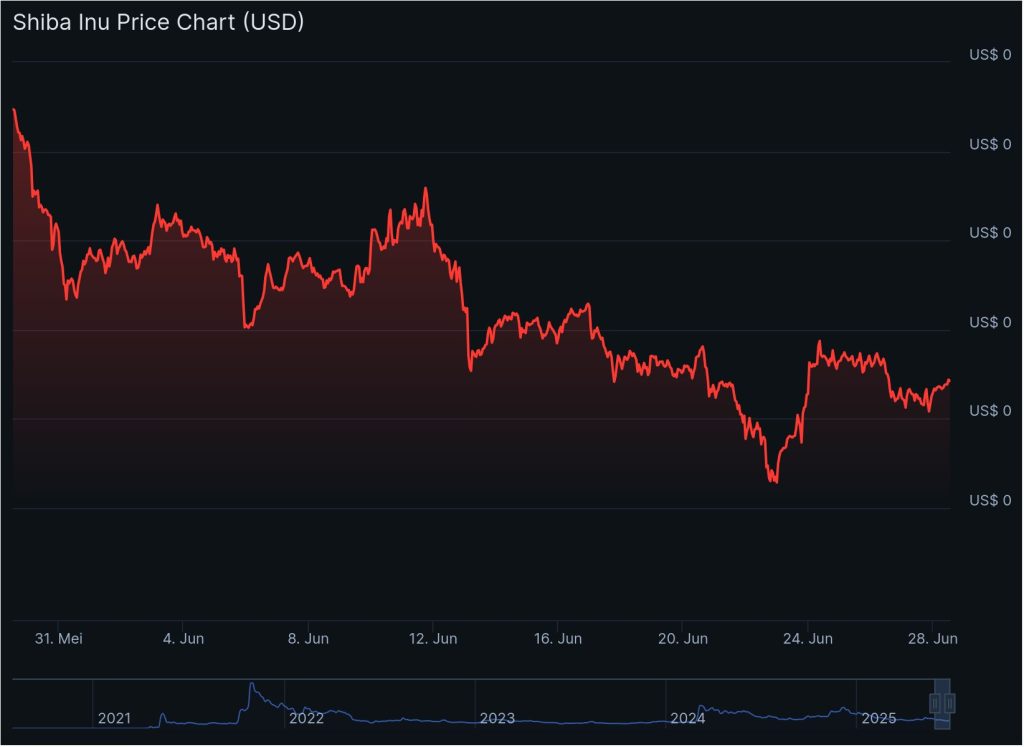The width and height of the screenshot is (1024, 747).
Task: Click the 12. Jun axis label
Action: click(x=433, y=639)
